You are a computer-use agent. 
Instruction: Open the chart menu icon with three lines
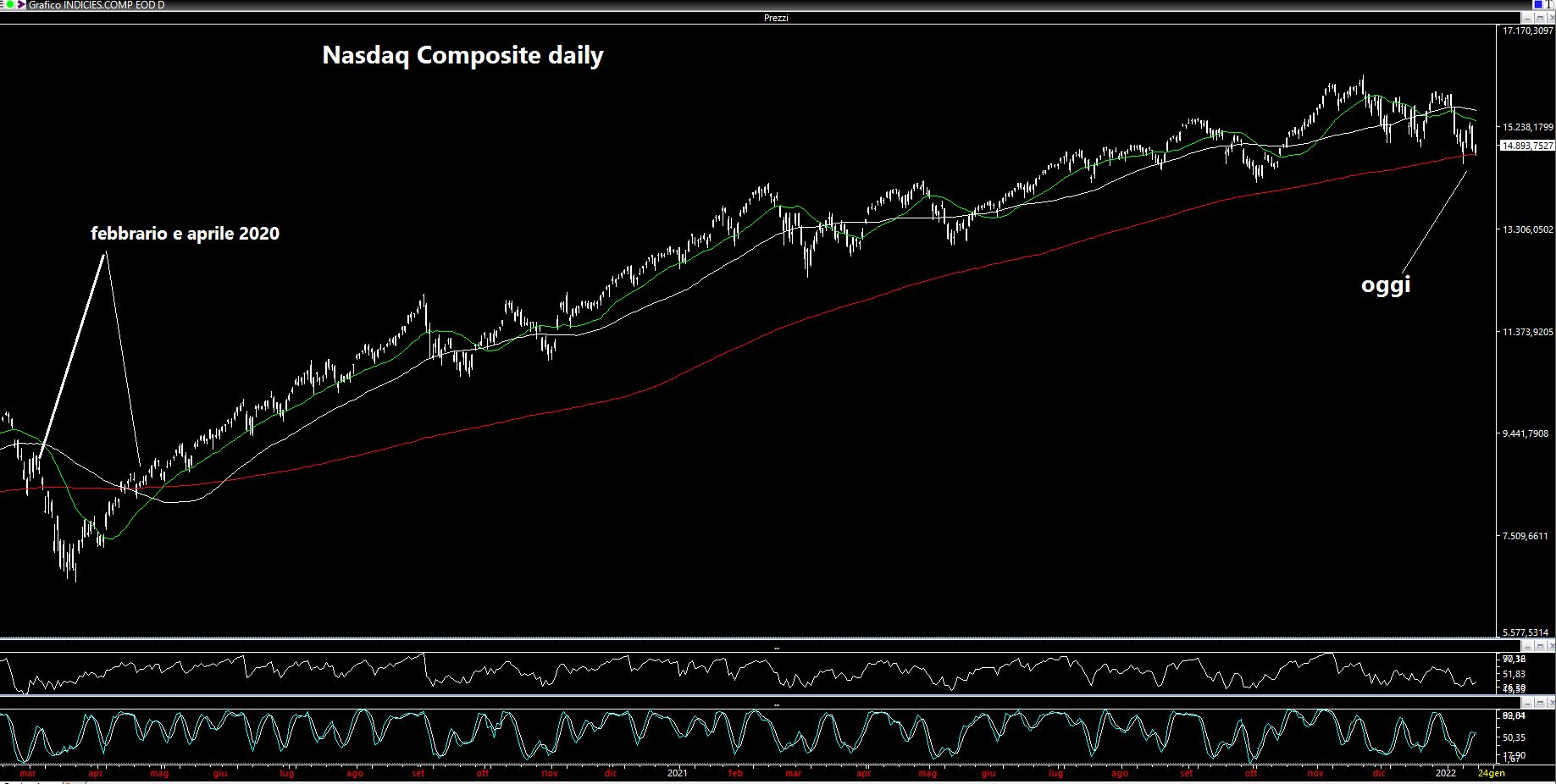click(2, 4)
